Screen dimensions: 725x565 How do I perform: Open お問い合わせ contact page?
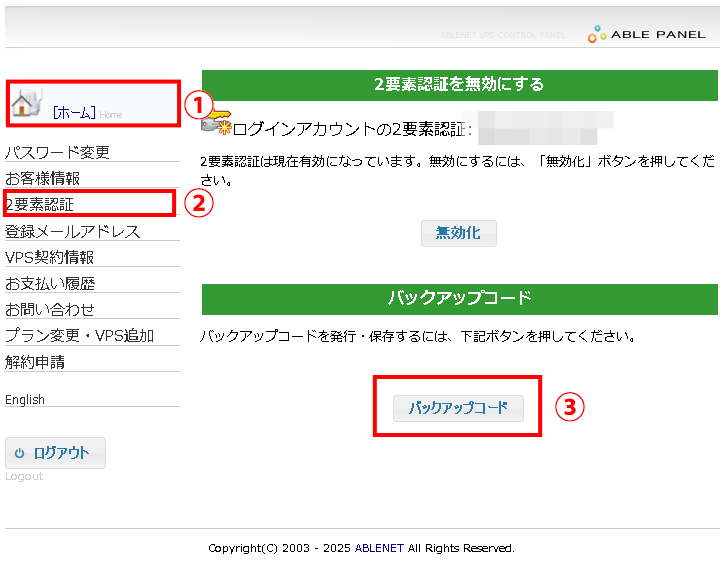tap(49, 309)
